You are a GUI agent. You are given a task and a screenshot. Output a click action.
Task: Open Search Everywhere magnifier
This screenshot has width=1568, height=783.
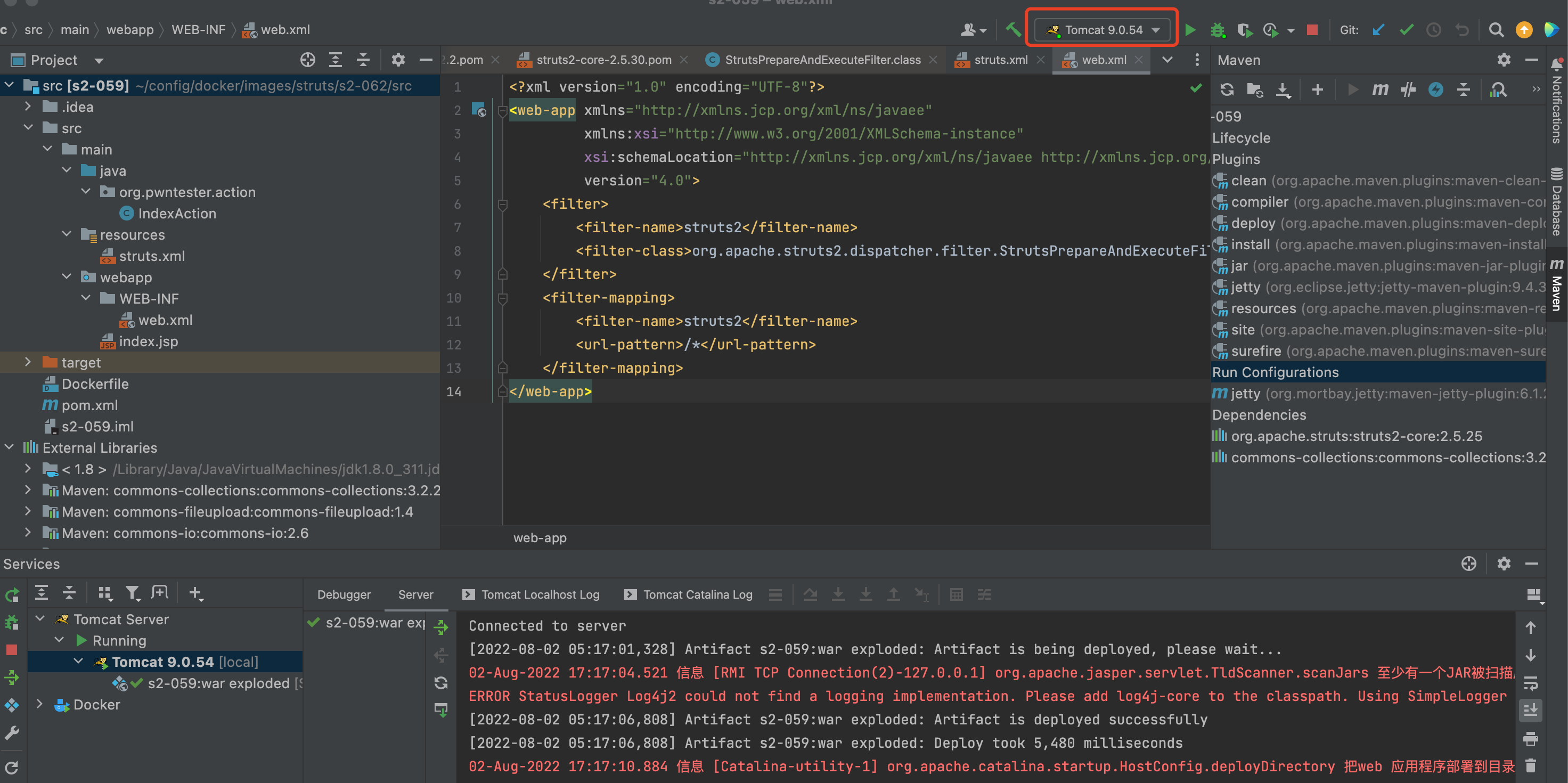(1496, 30)
